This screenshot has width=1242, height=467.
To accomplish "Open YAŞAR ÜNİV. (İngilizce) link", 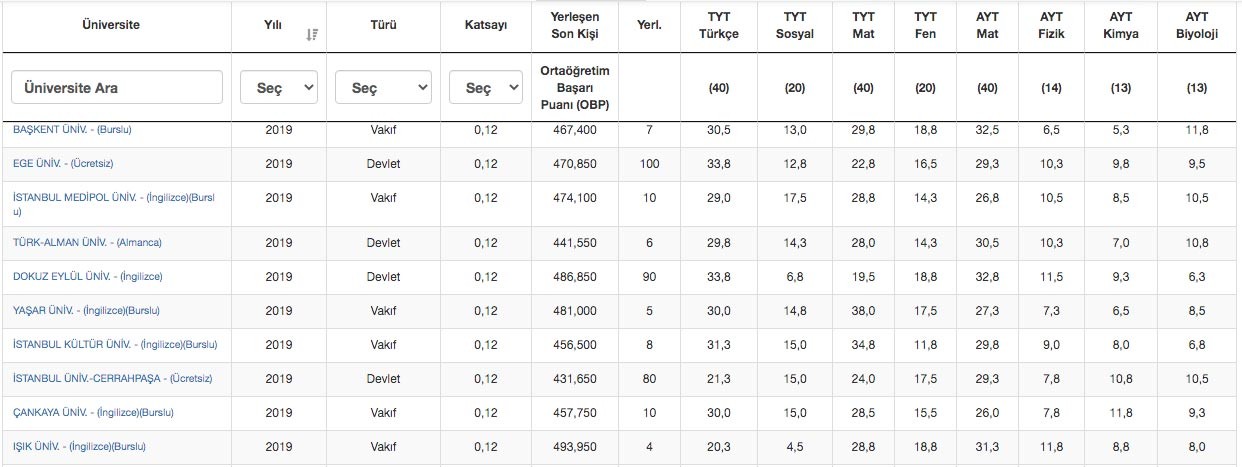I will [86, 311].
